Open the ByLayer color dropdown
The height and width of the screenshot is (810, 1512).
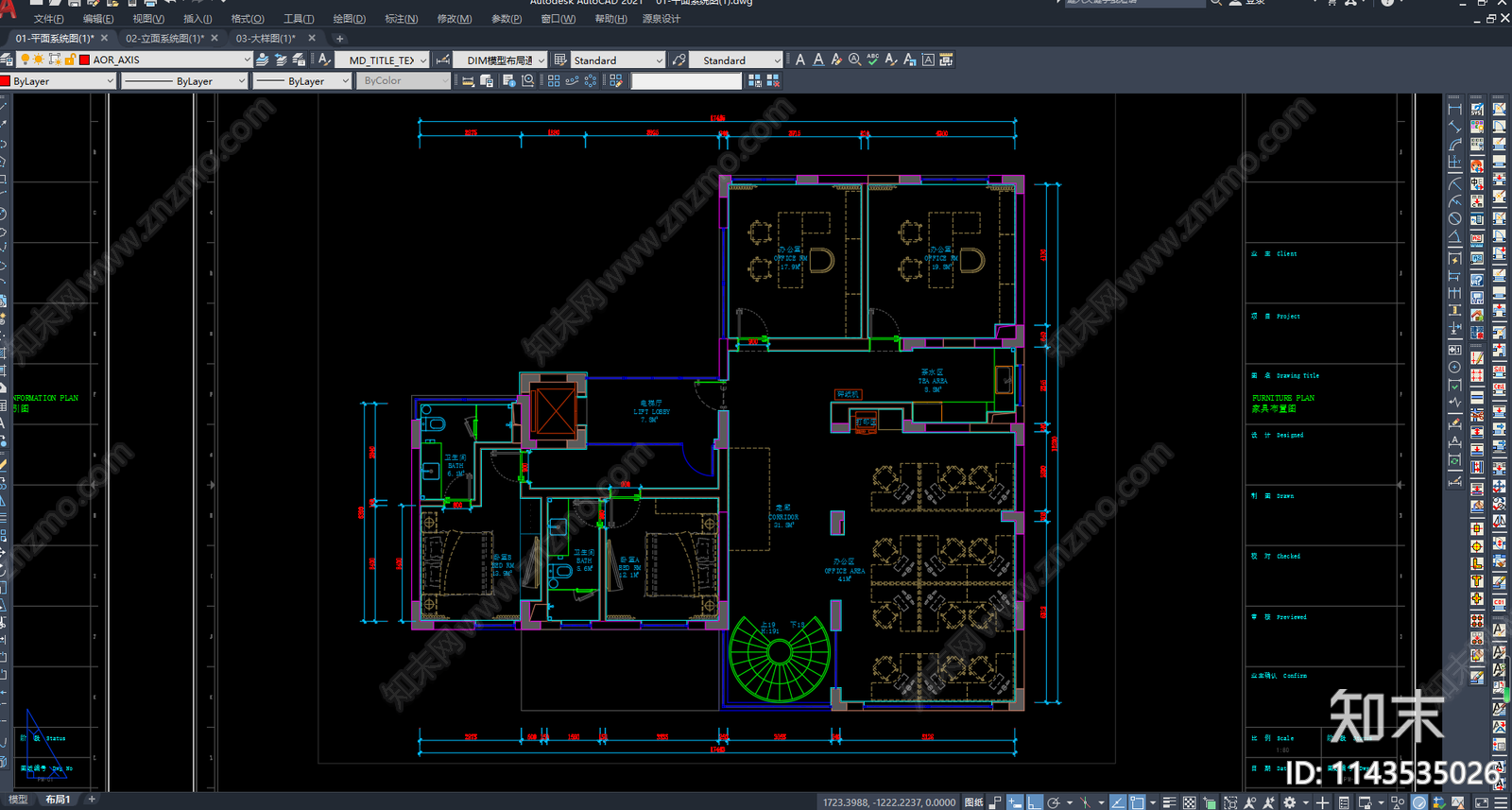110,81
